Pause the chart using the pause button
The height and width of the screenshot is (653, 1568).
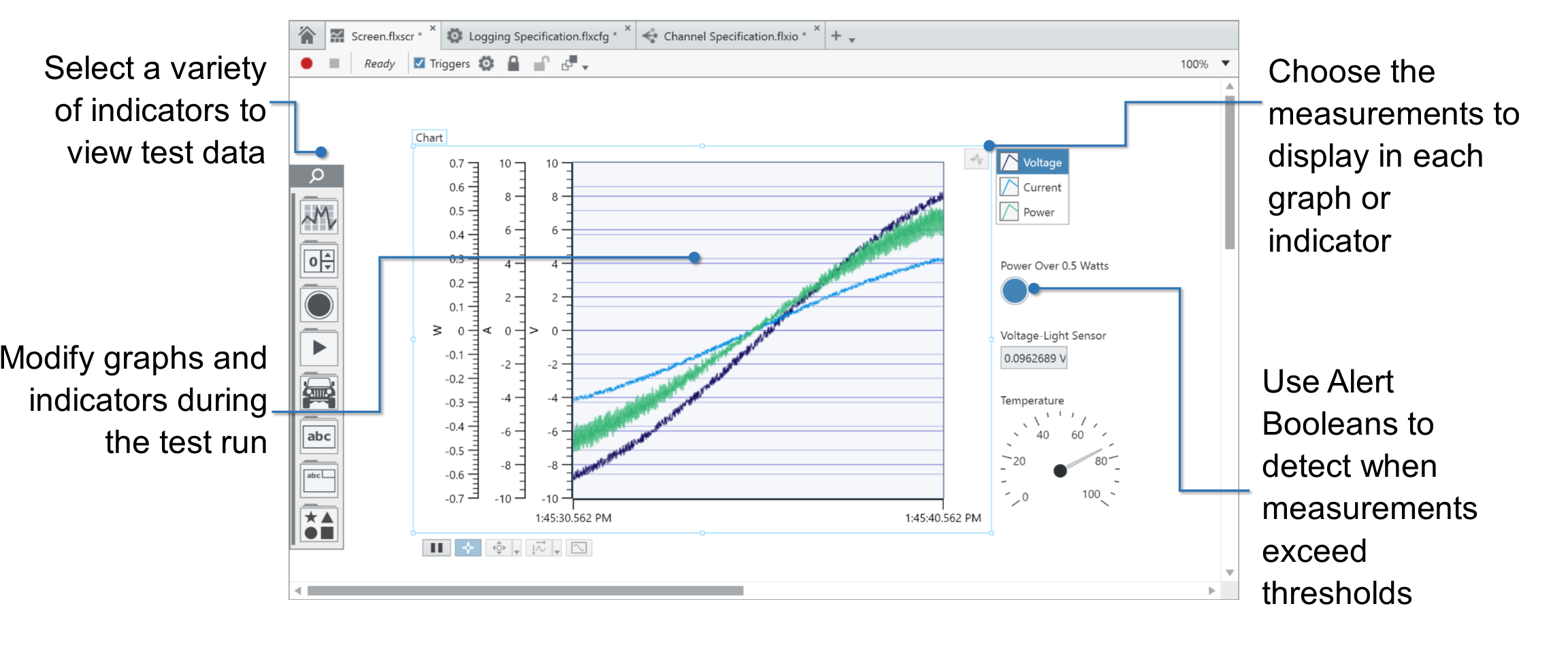436,548
